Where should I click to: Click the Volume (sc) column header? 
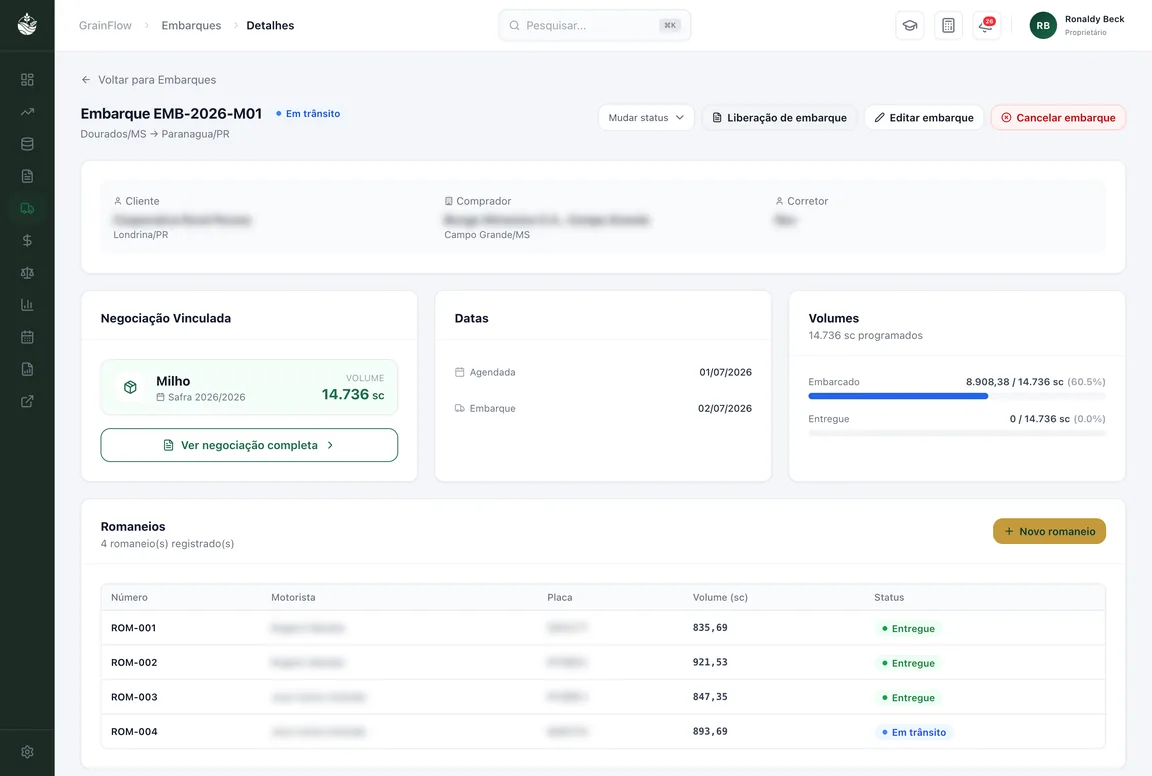coord(720,597)
